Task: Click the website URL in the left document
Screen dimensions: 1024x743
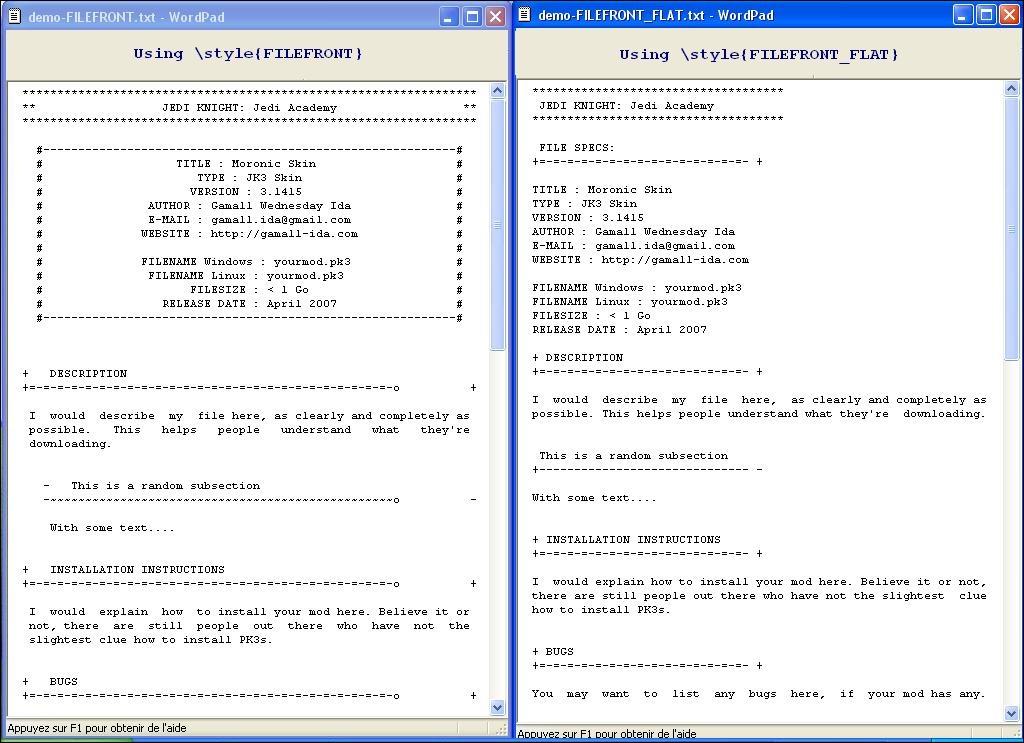Action: point(283,234)
